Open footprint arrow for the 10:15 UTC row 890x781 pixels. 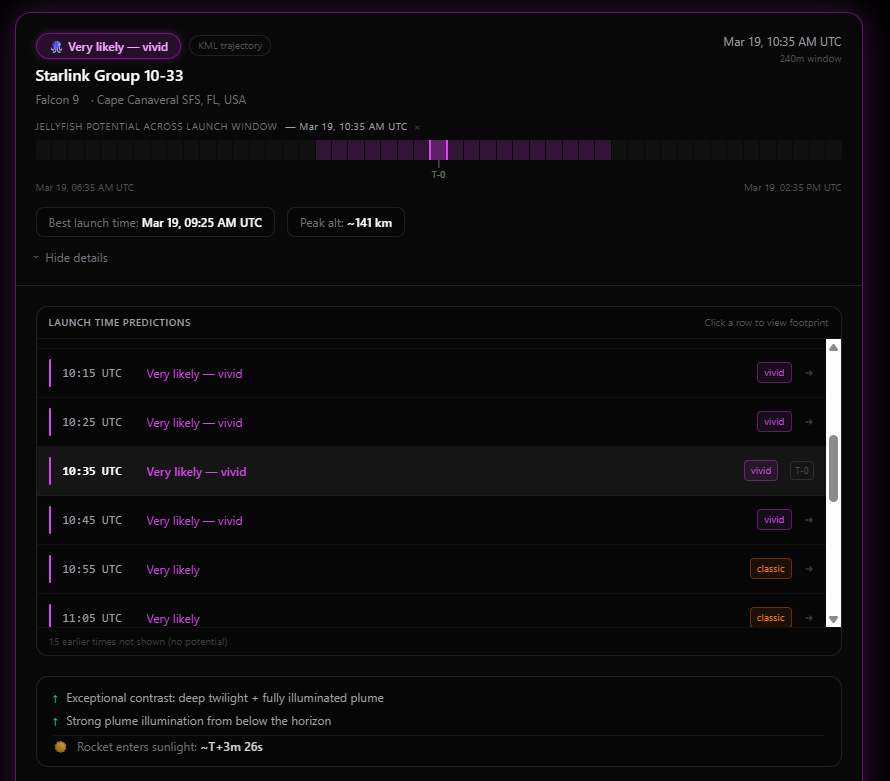click(809, 373)
